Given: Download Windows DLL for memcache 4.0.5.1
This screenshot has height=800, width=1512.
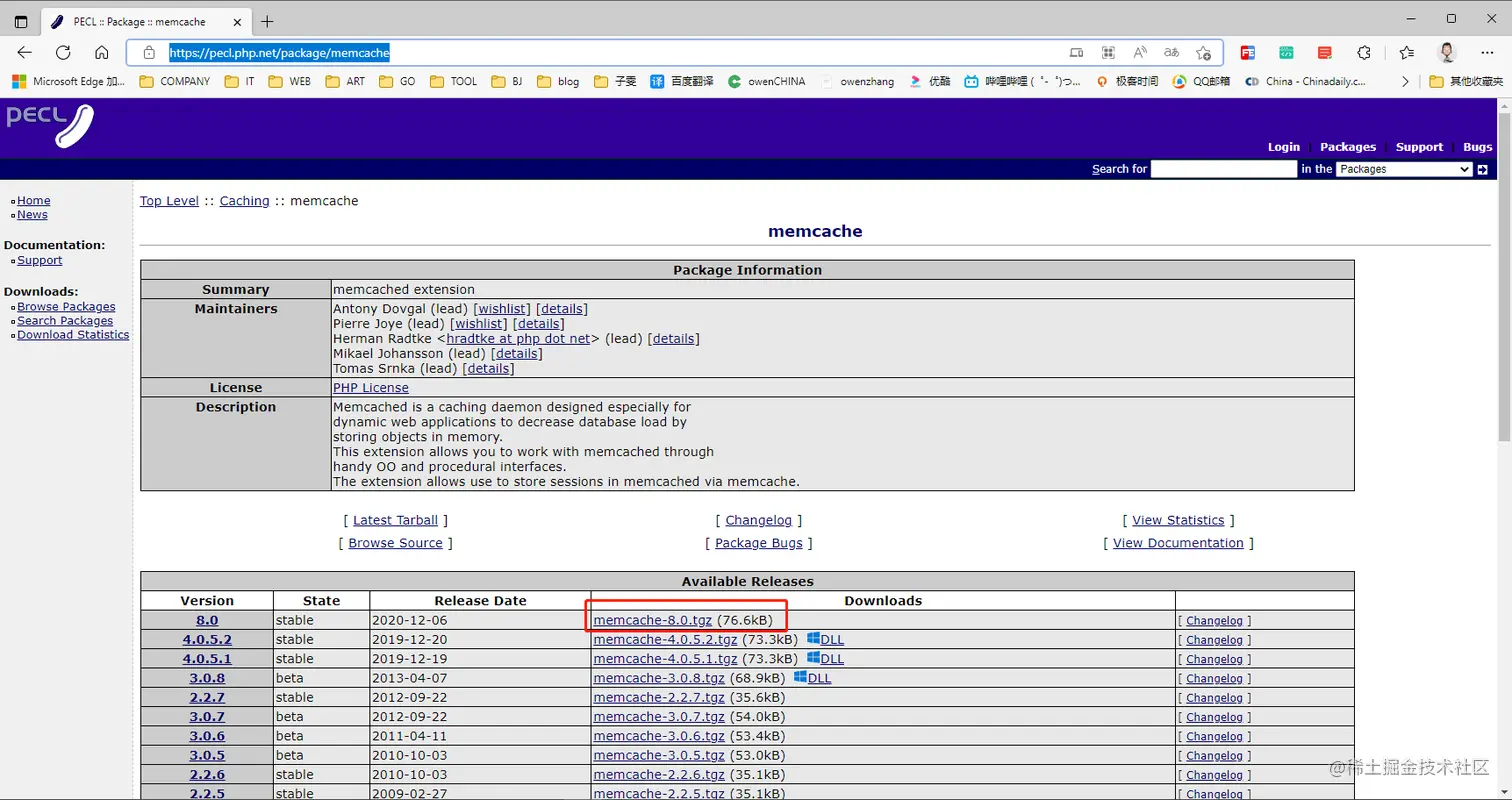Looking at the screenshot, I should tap(825, 659).
